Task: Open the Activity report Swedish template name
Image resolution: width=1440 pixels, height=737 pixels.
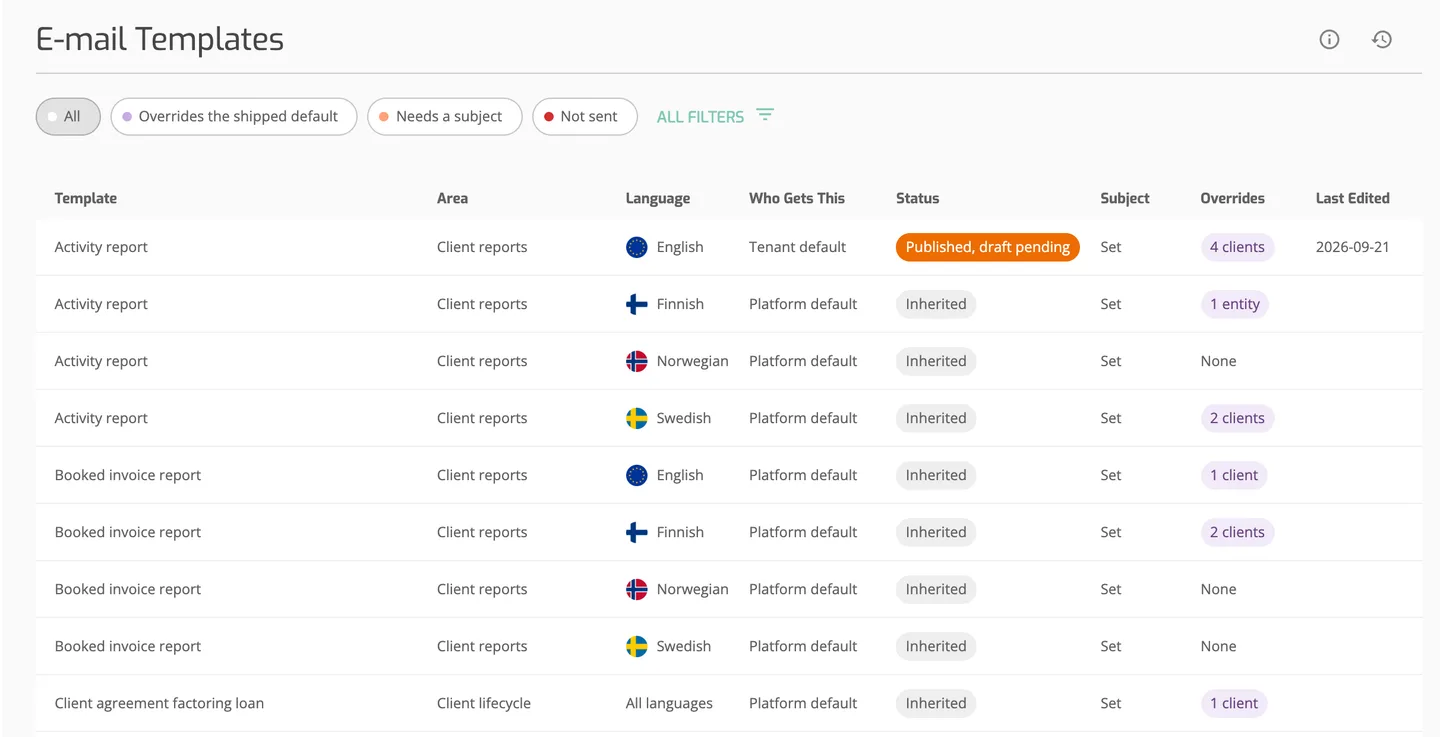Action: [x=101, y=418]
